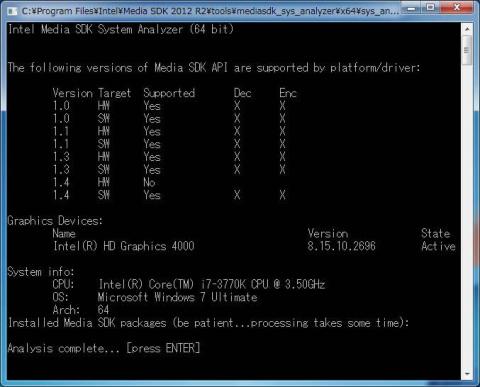
Task: Click the 'Graphics Devices:' heading
Action: [x=55, y=221]
